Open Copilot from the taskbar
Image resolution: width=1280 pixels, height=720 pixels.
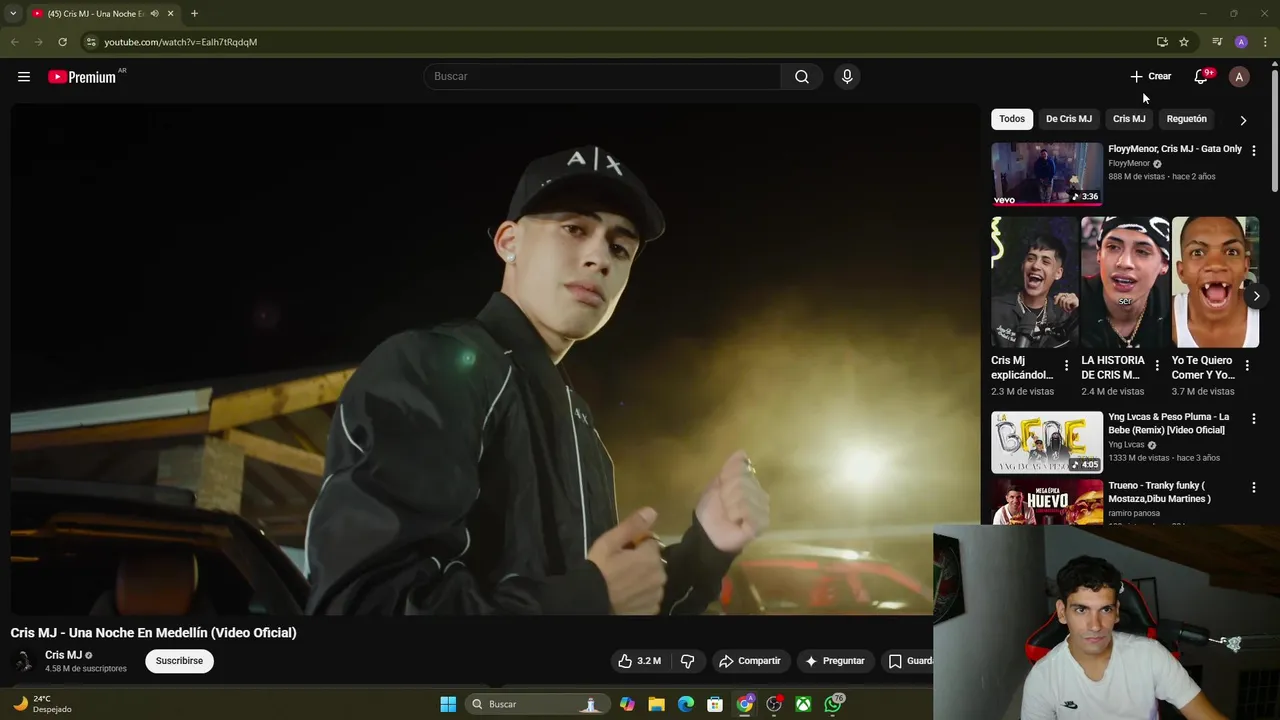click(x=627, y=704)
